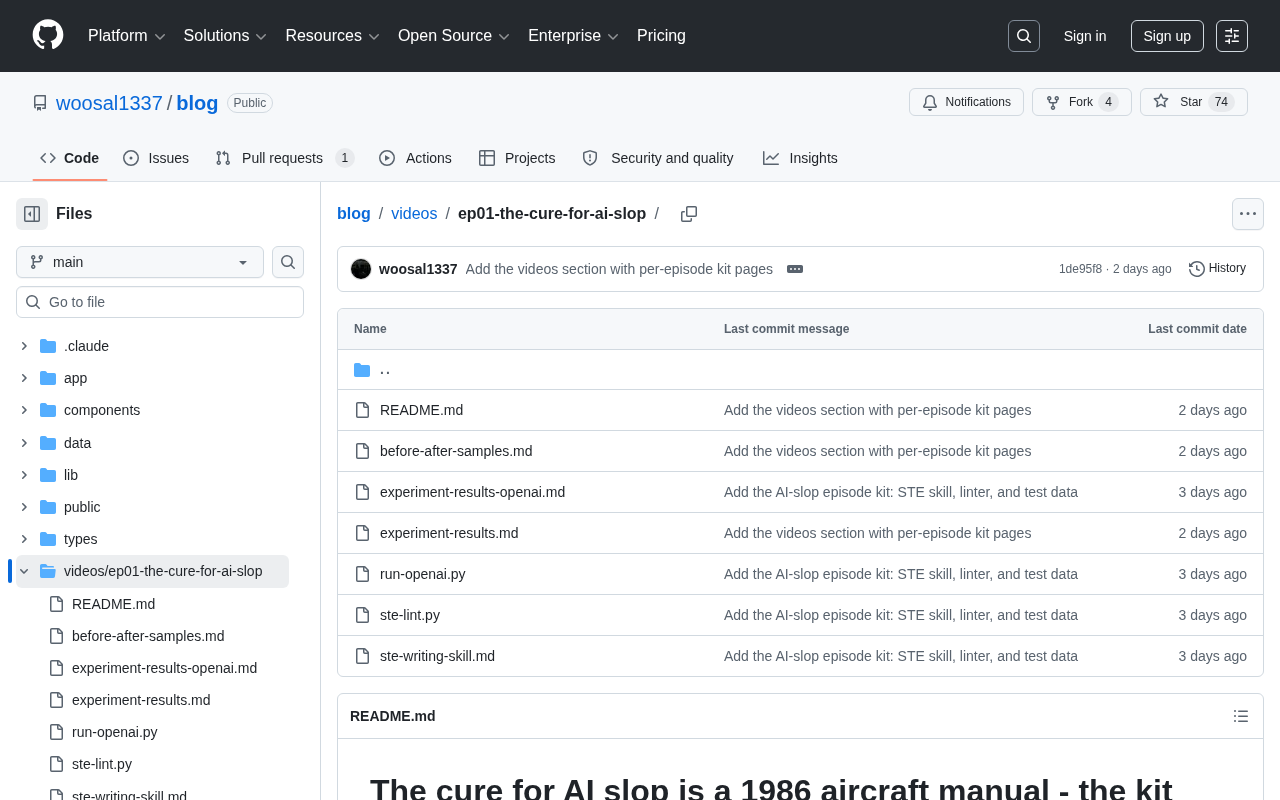Open commit hash 1de95f8 link
This screenshot has width=1280, height=800.
point(1080,269)
